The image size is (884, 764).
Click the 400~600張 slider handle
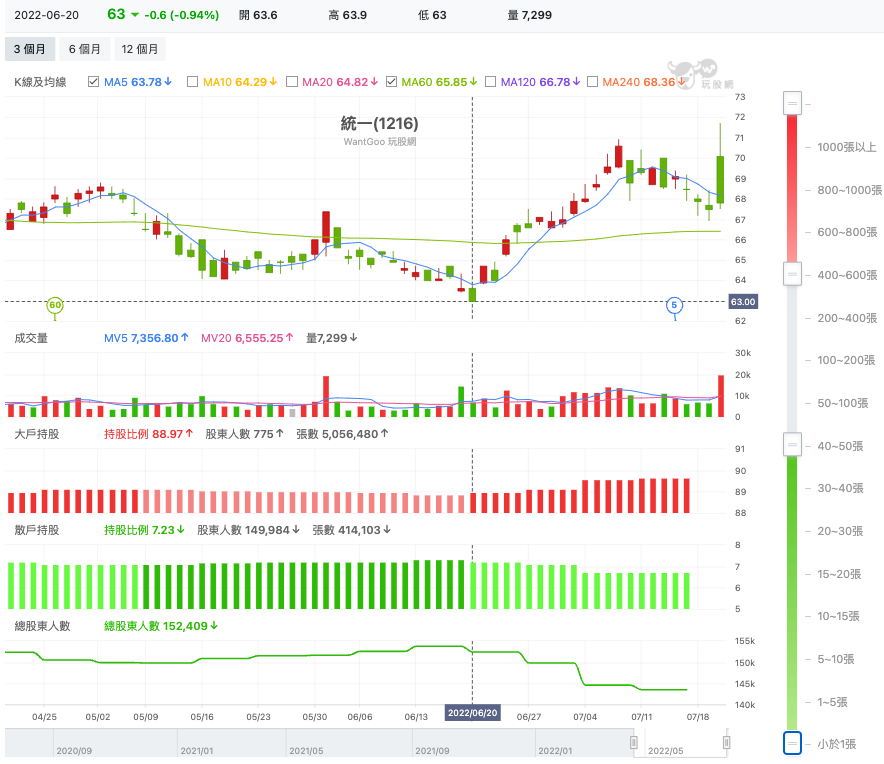pyautogui.click(x=792, y=274)
